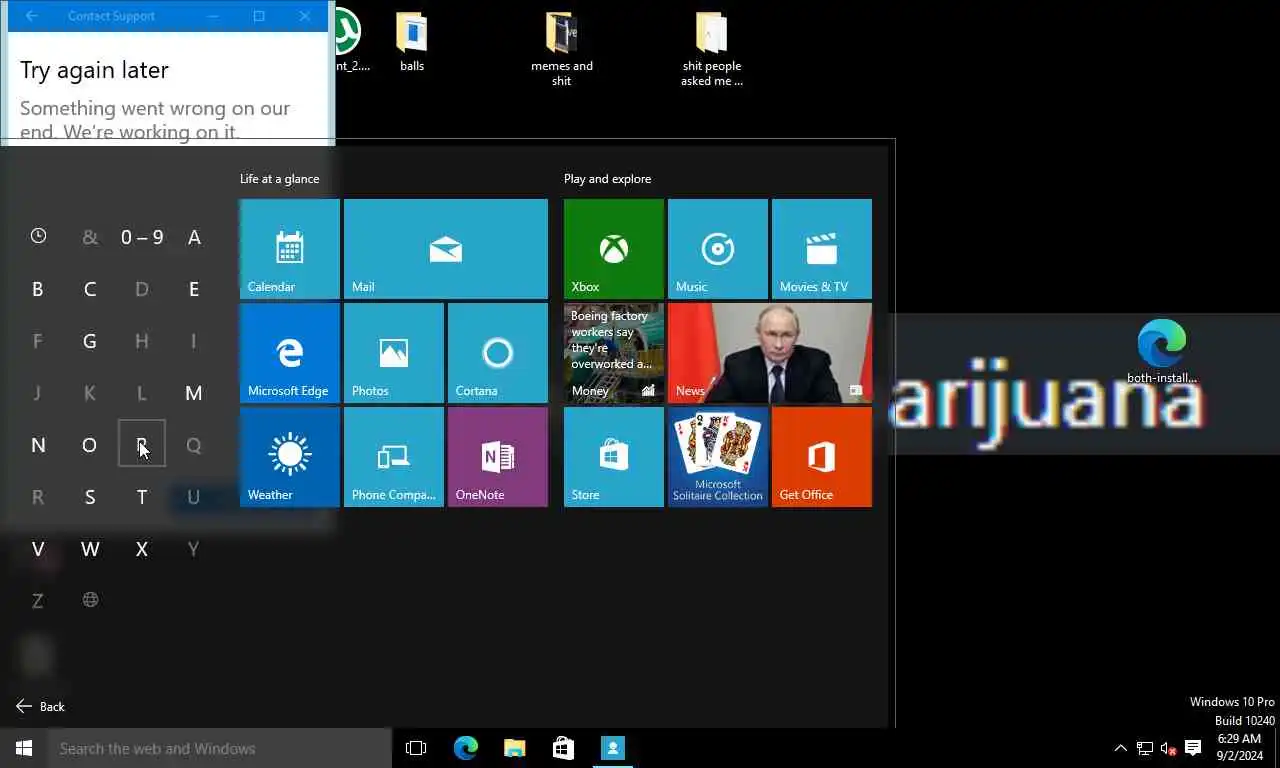Jump to apps starting with V
1280x768 pixels.
click(x=38, y=549)
